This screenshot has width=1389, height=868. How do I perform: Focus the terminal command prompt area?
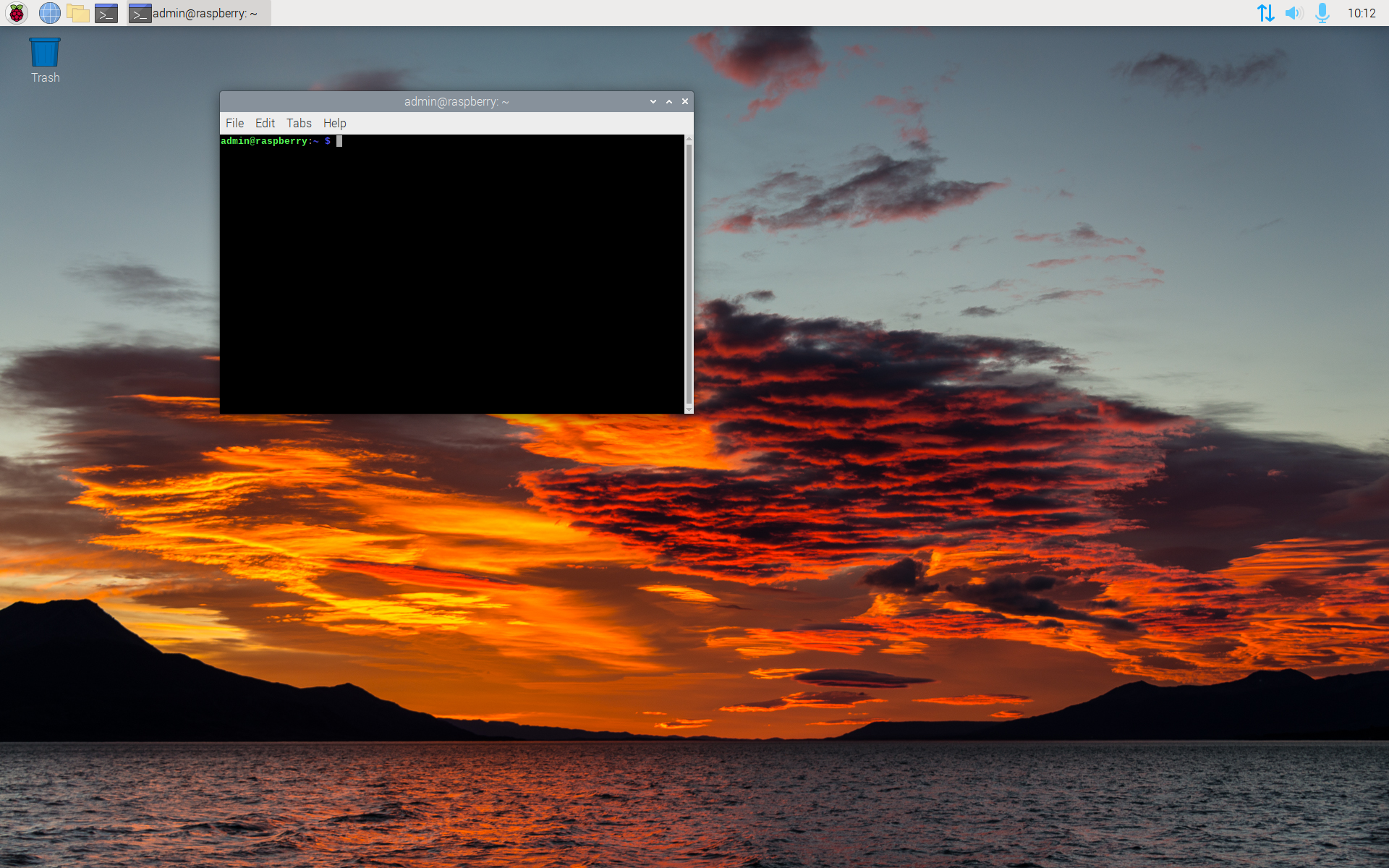(452, 275)
